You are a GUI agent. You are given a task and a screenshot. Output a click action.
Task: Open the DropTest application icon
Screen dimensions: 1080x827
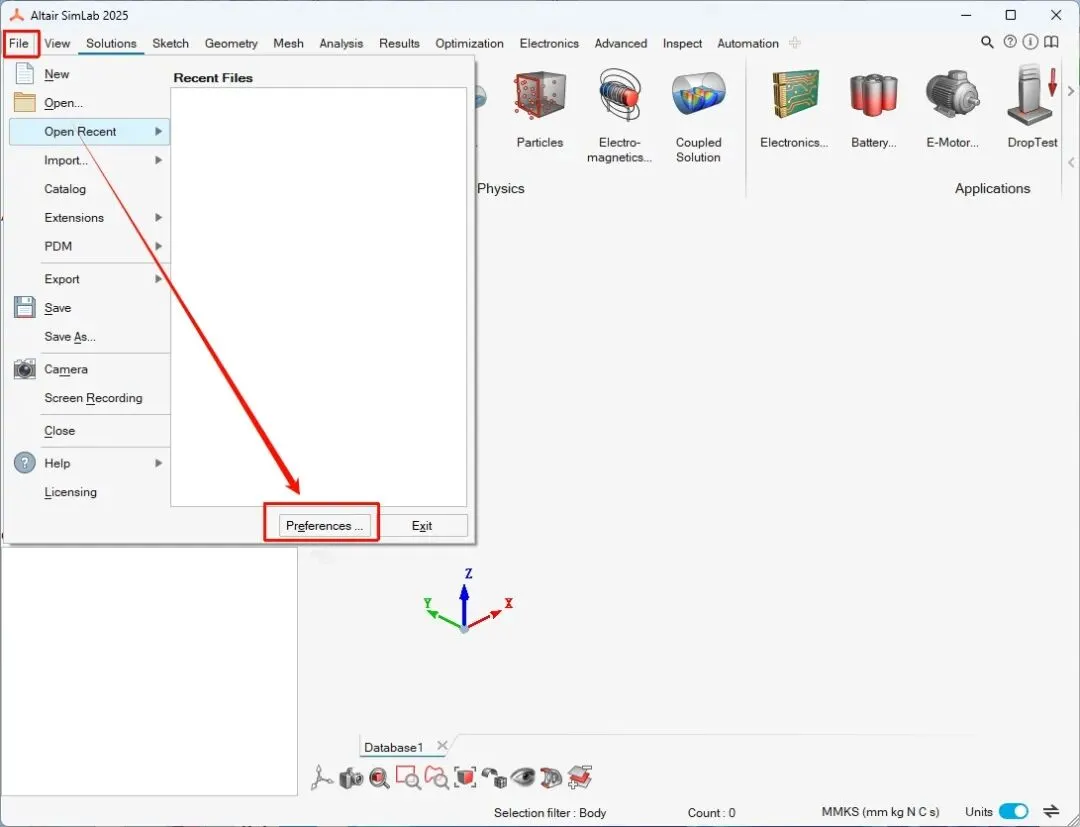click(x=1031, y=95)
